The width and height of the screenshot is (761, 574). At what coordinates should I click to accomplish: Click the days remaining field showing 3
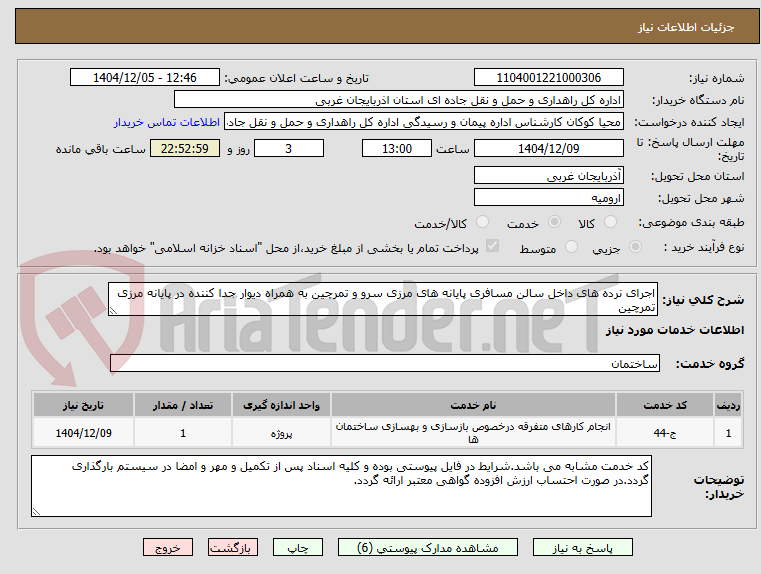[289, 148]
